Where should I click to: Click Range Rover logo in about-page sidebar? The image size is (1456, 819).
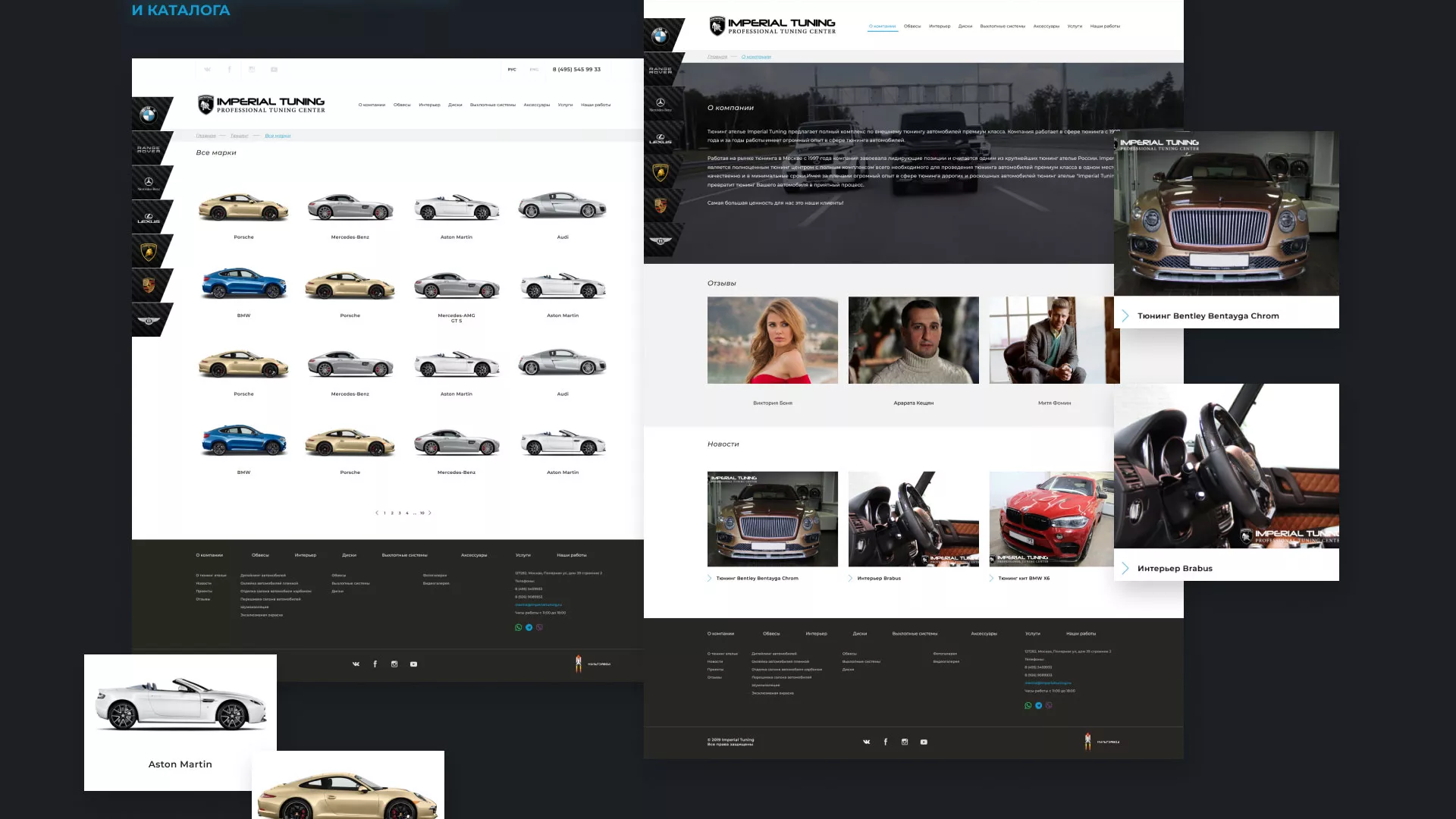661,70
